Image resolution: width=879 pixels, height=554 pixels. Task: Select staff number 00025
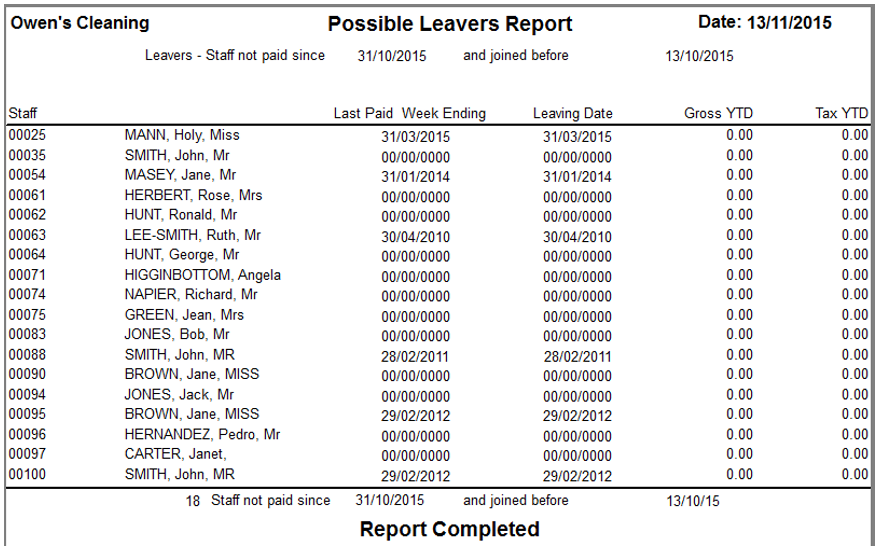27,135
